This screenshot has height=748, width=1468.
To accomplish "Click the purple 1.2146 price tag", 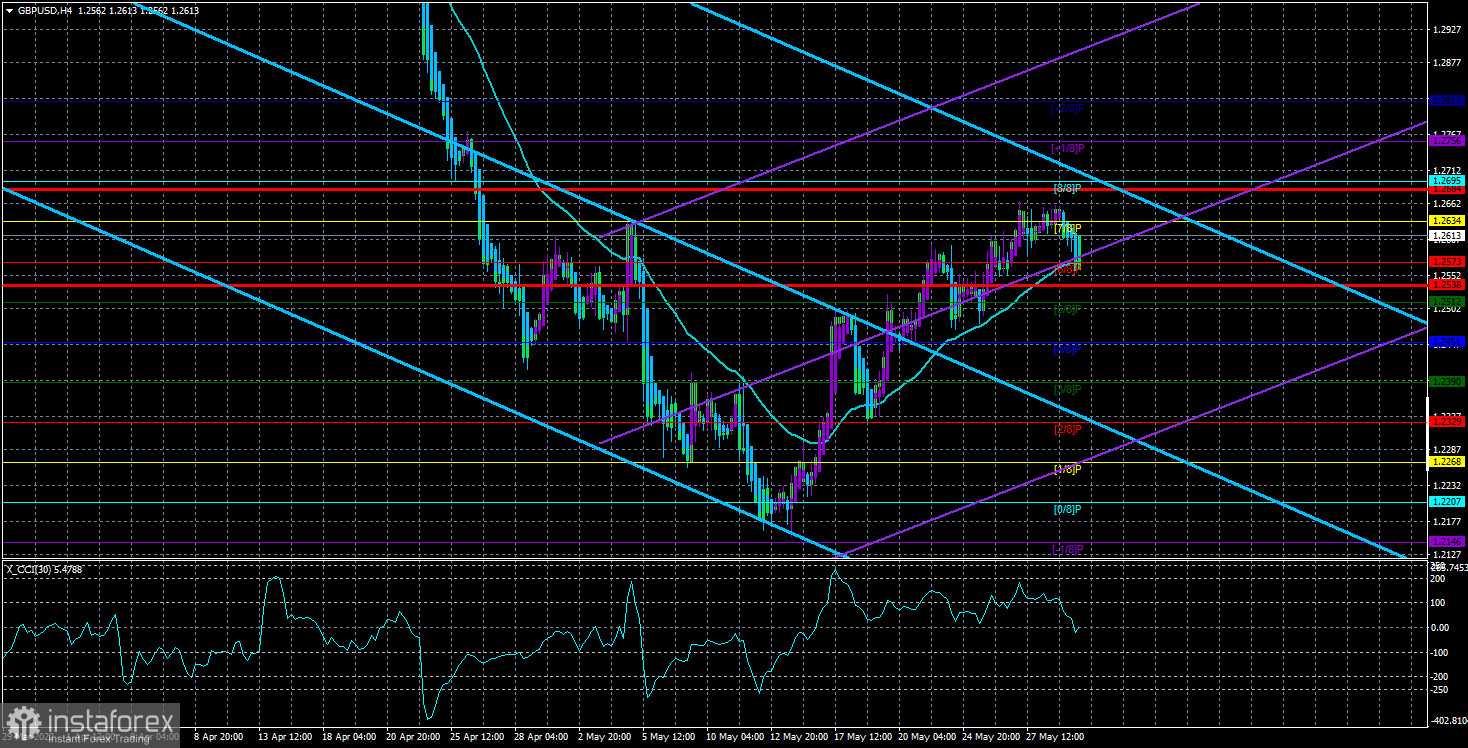I will point(1447,541).
